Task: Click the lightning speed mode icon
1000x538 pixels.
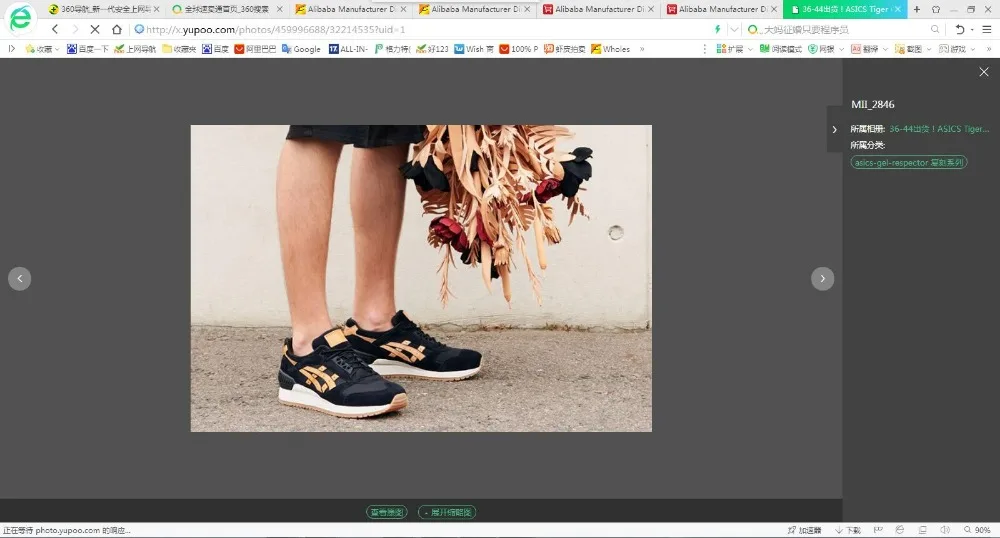Action: pos(717,29)
